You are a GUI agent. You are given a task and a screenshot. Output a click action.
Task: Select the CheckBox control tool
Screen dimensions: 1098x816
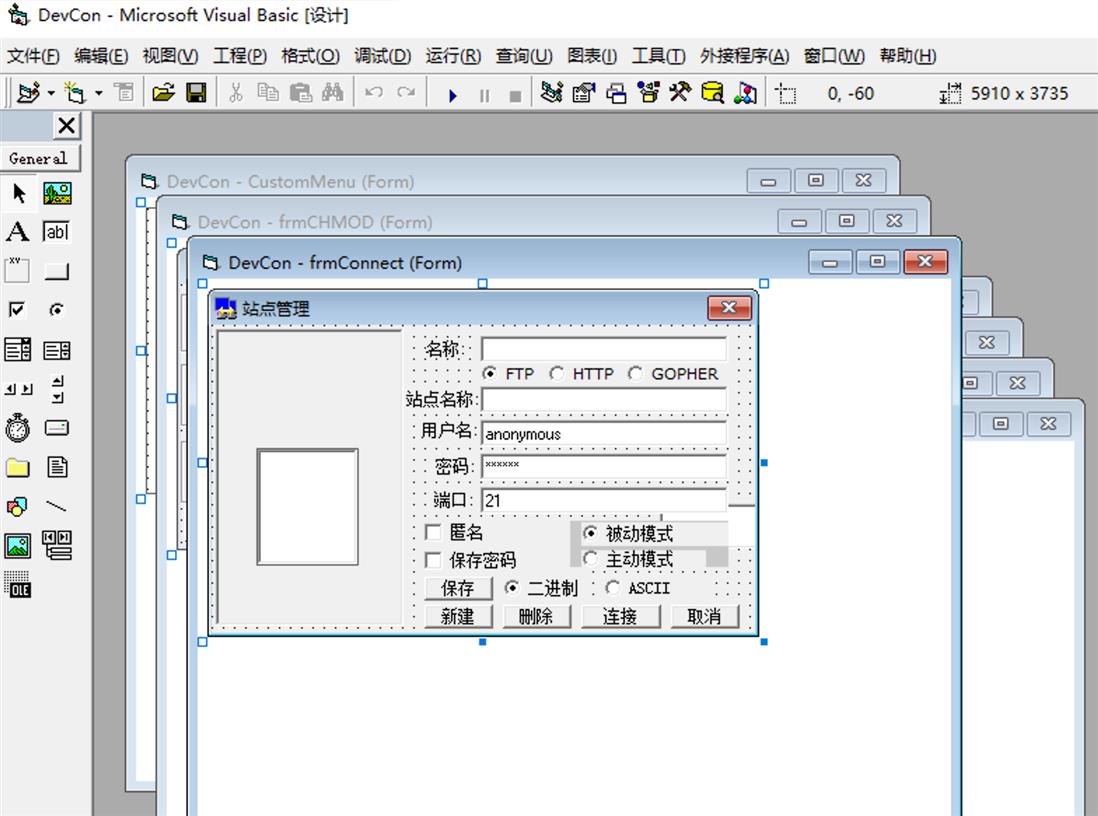17,310
